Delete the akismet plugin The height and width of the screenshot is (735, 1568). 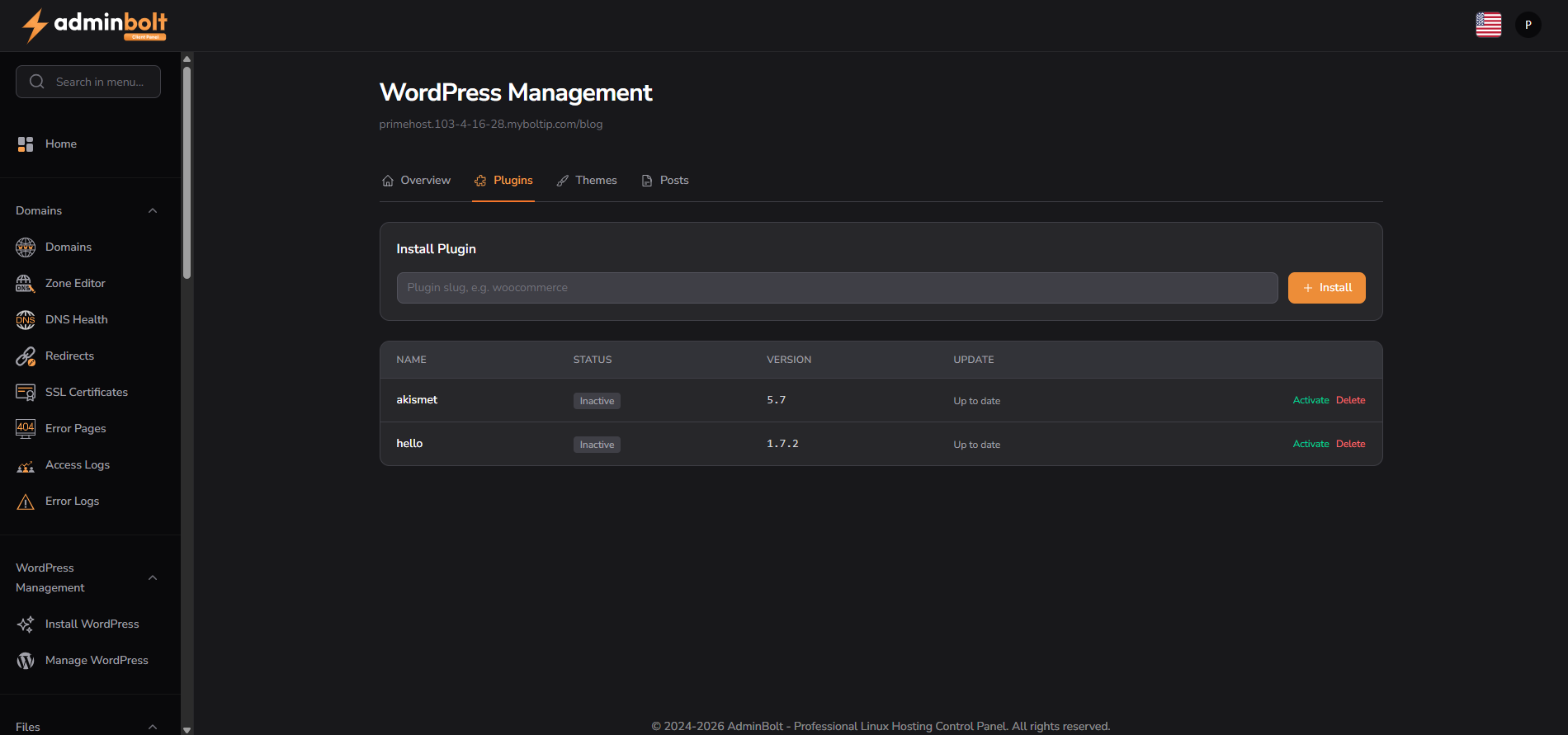tap(1350, 400)
